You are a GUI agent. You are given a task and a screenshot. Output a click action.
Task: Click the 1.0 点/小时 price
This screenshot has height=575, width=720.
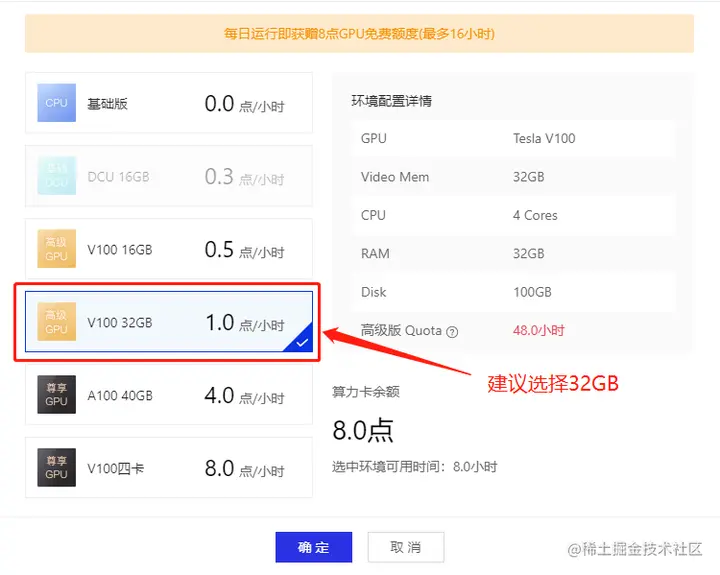(x=245, y=323)
